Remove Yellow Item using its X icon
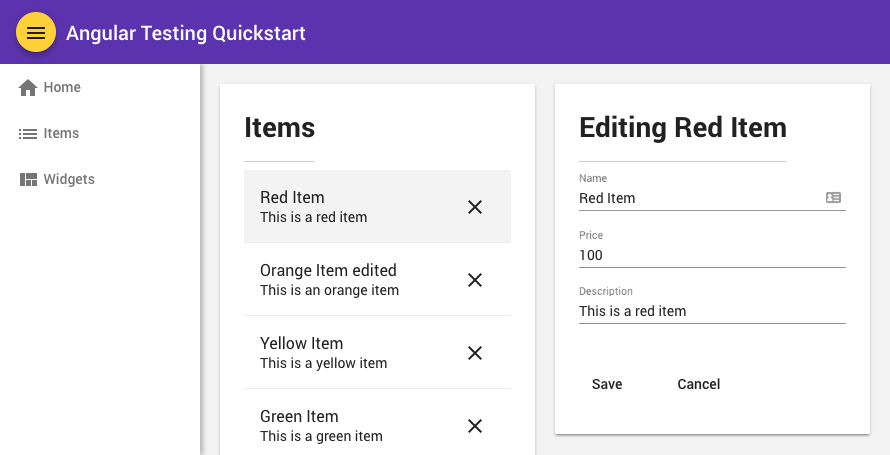 475,353
